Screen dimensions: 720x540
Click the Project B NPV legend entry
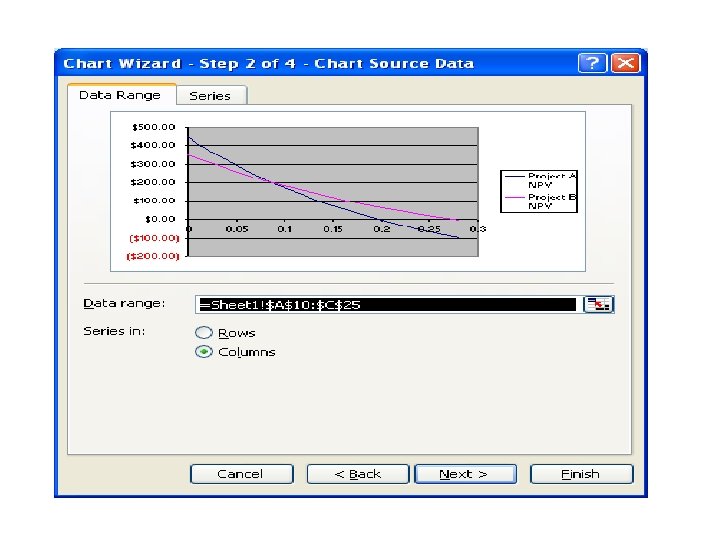[x=540, y=202]
